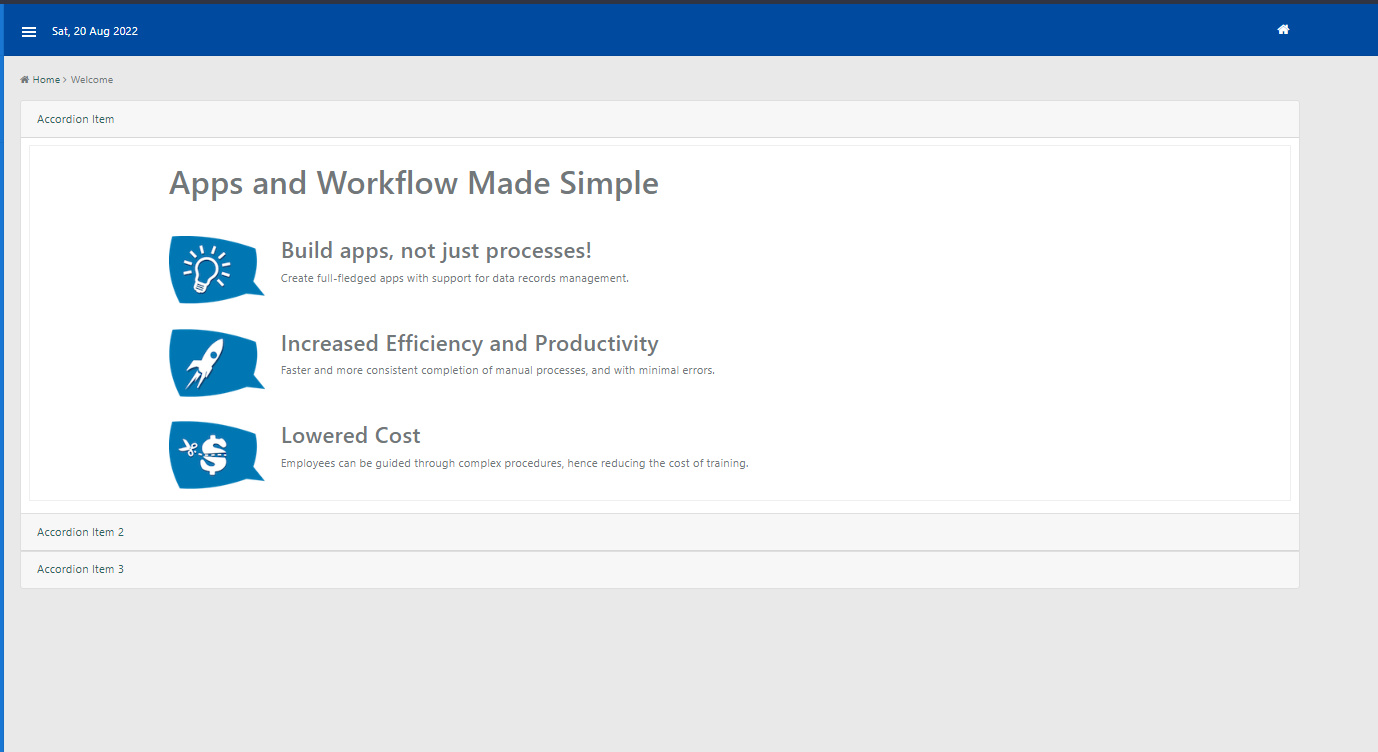1378x752 pixels.
Task: Click the home icon in top bar
Action: click(x=1283, y=30)
